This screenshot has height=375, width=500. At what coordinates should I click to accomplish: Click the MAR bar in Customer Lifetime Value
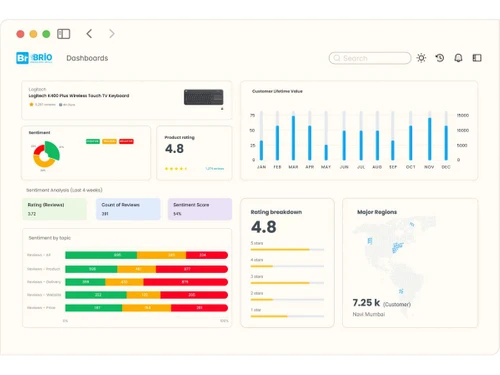coord(293,138)
